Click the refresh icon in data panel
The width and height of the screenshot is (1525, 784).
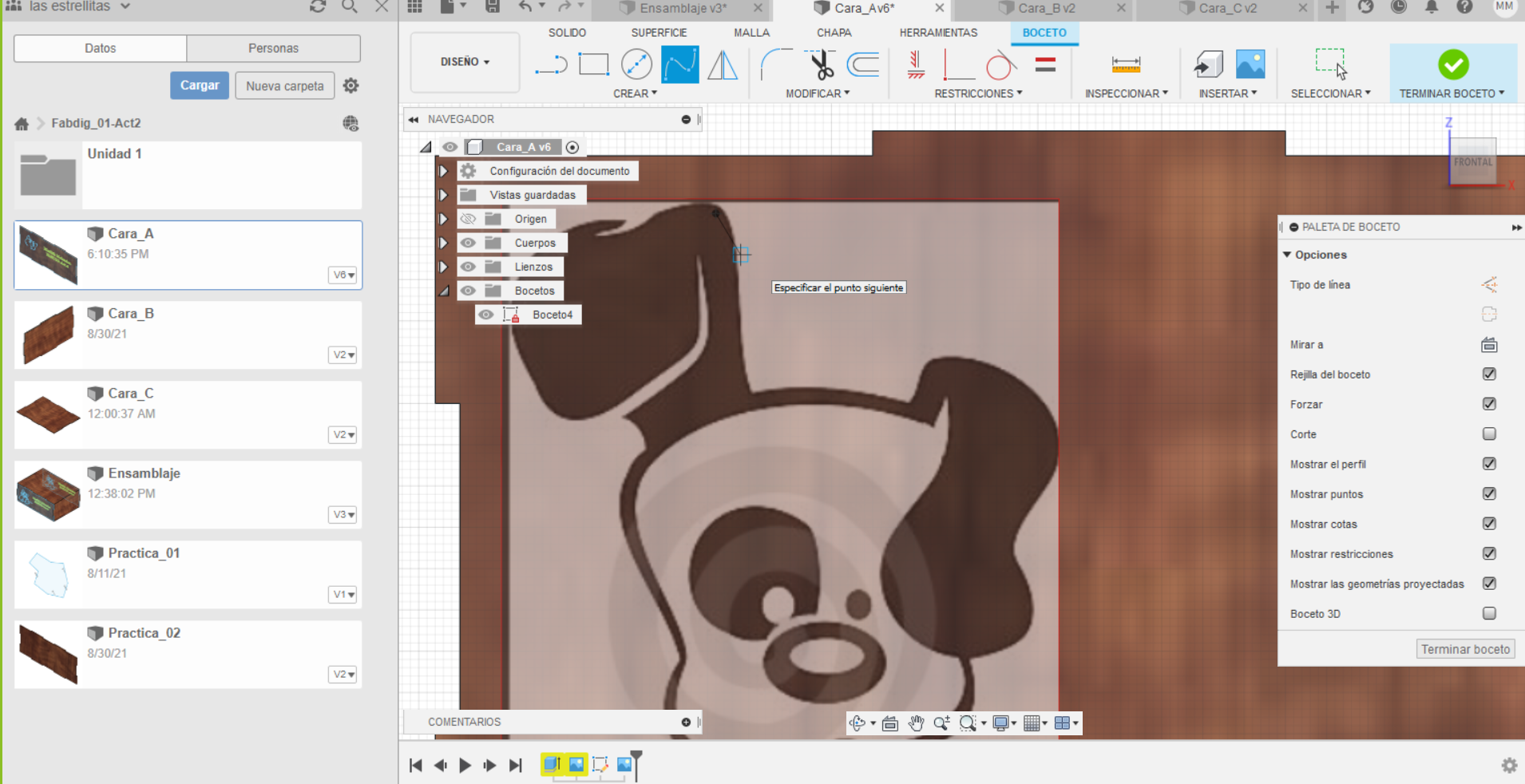[x=318, y=7]
